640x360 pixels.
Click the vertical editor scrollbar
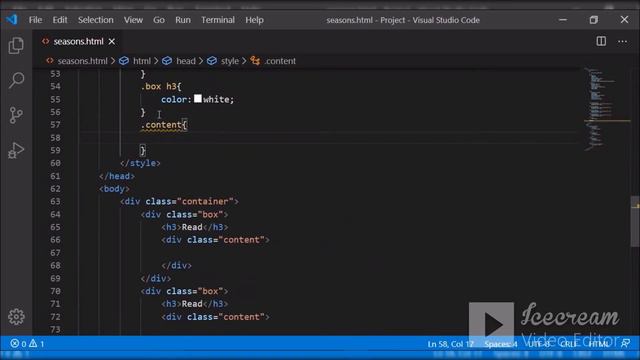pyautogui.click(x=635, y=221)
